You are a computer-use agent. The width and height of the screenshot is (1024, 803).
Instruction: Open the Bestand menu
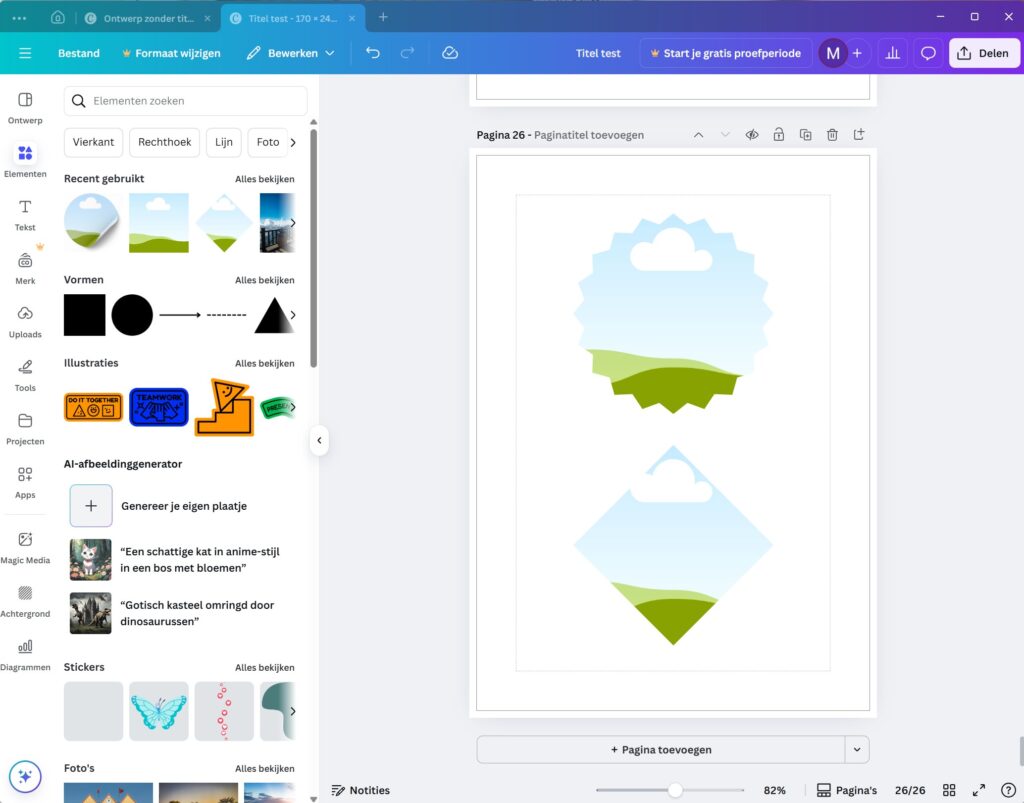[x=79, y=53]
